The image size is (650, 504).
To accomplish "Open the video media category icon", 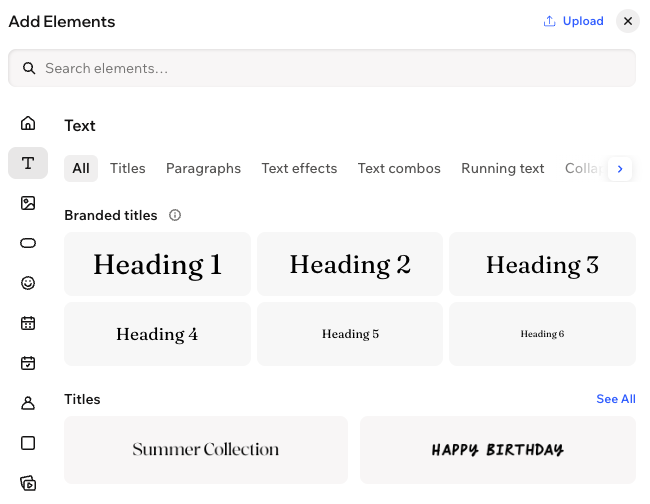I will click(28, 483).
